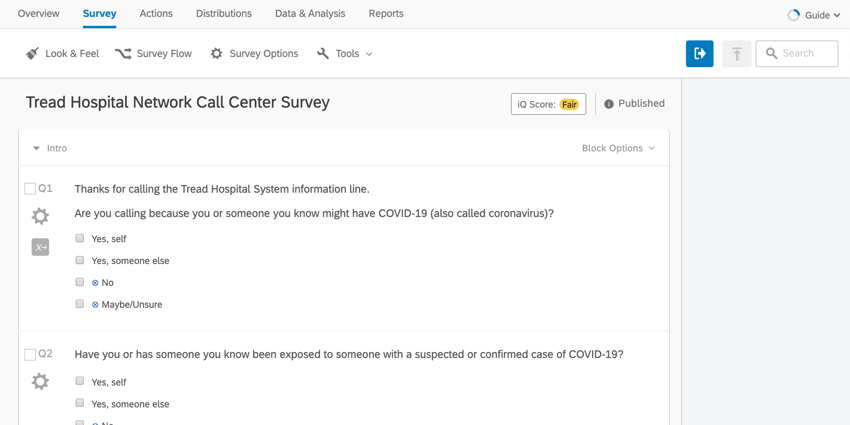This screenshot has width=850, height=425.
Task: Click the publish upload arrow icon
Action: pos(737,54)
